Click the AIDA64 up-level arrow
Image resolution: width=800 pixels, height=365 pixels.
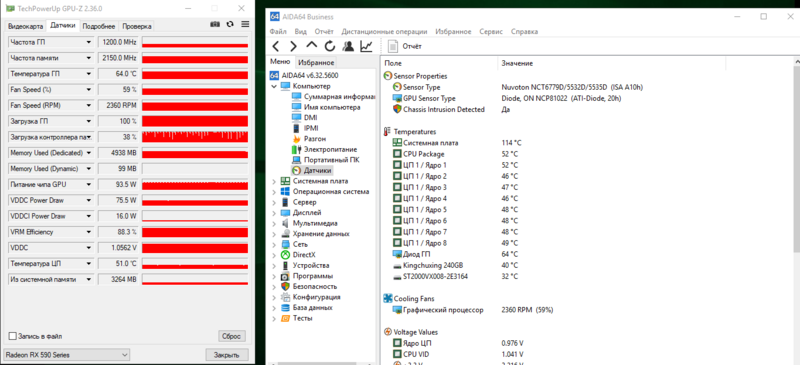pyautogui.click(x=311, y=46)
